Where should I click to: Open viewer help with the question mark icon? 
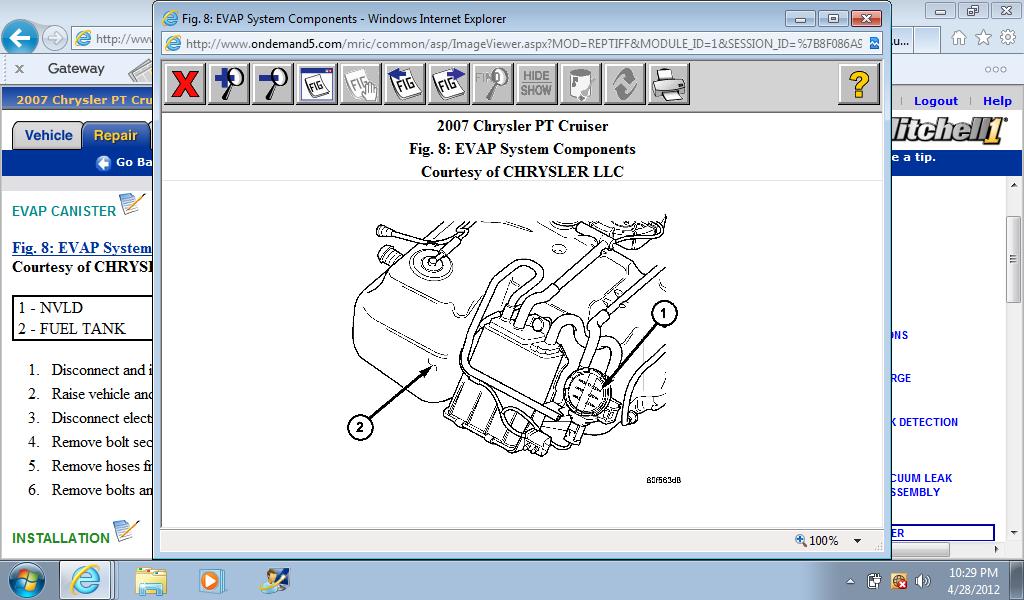(859, 84)
